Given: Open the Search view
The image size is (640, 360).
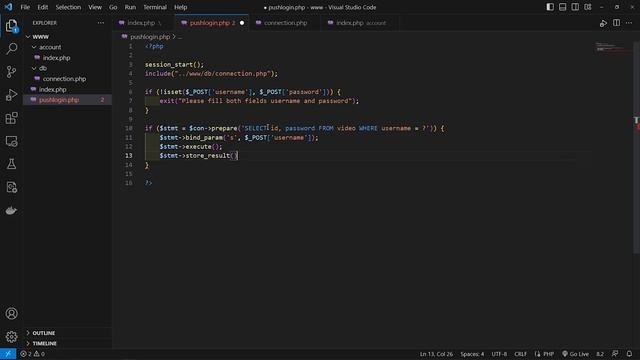Looking at the screenshot, I should 11,49.
